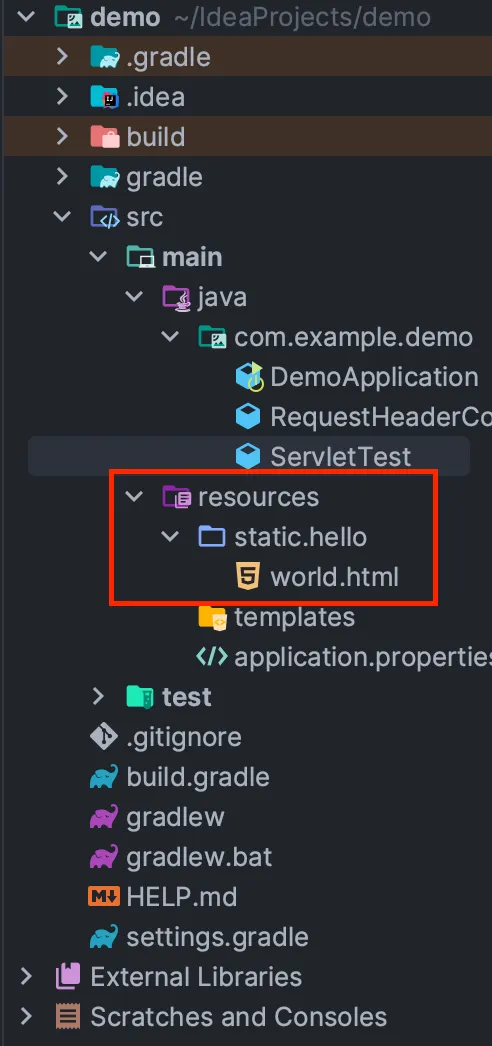The width and height of the screenshot is (492, 1046).
Task: Click the gradle folder icon
Action: tap(104, 177)
